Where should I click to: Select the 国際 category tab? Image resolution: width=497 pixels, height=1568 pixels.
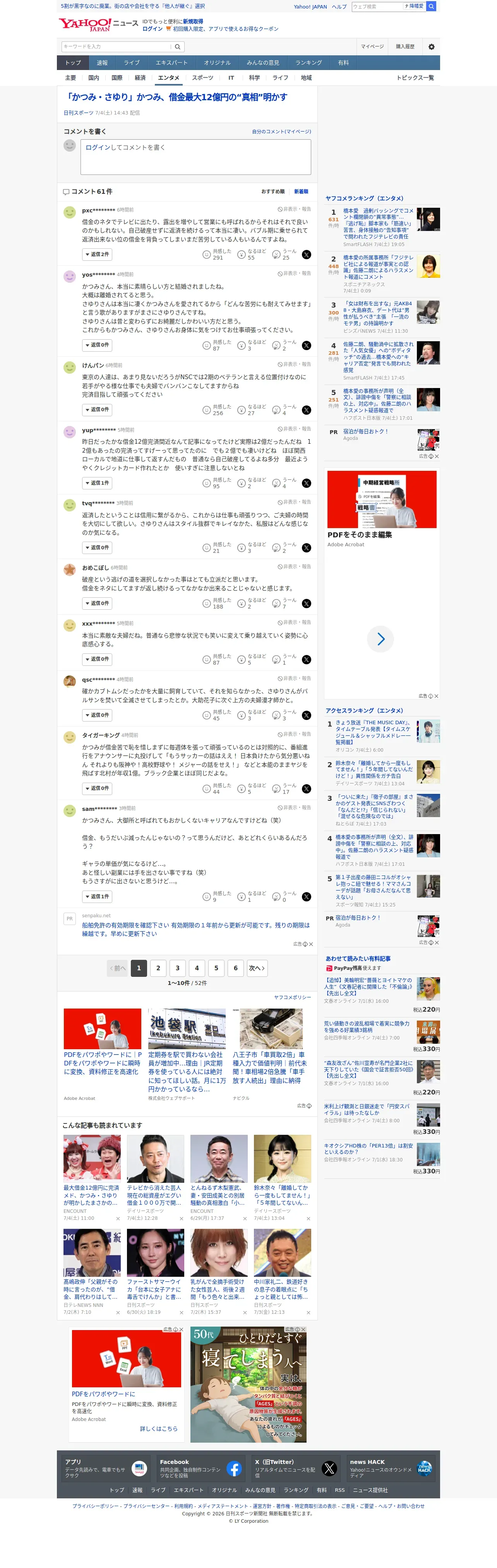click(x=117, y=78)
